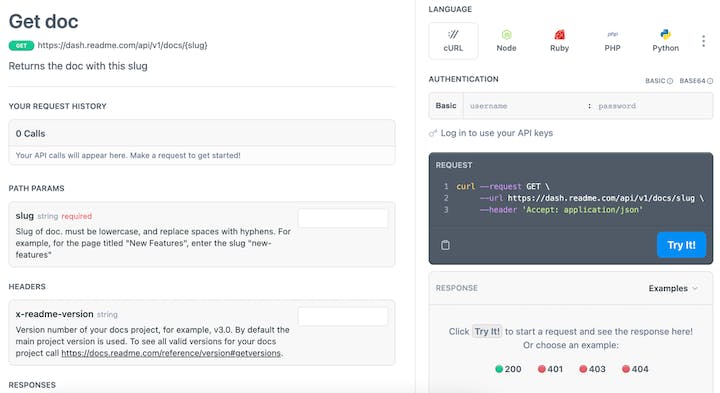
Task: Show the 404 response example
Action: pos(635,369)
